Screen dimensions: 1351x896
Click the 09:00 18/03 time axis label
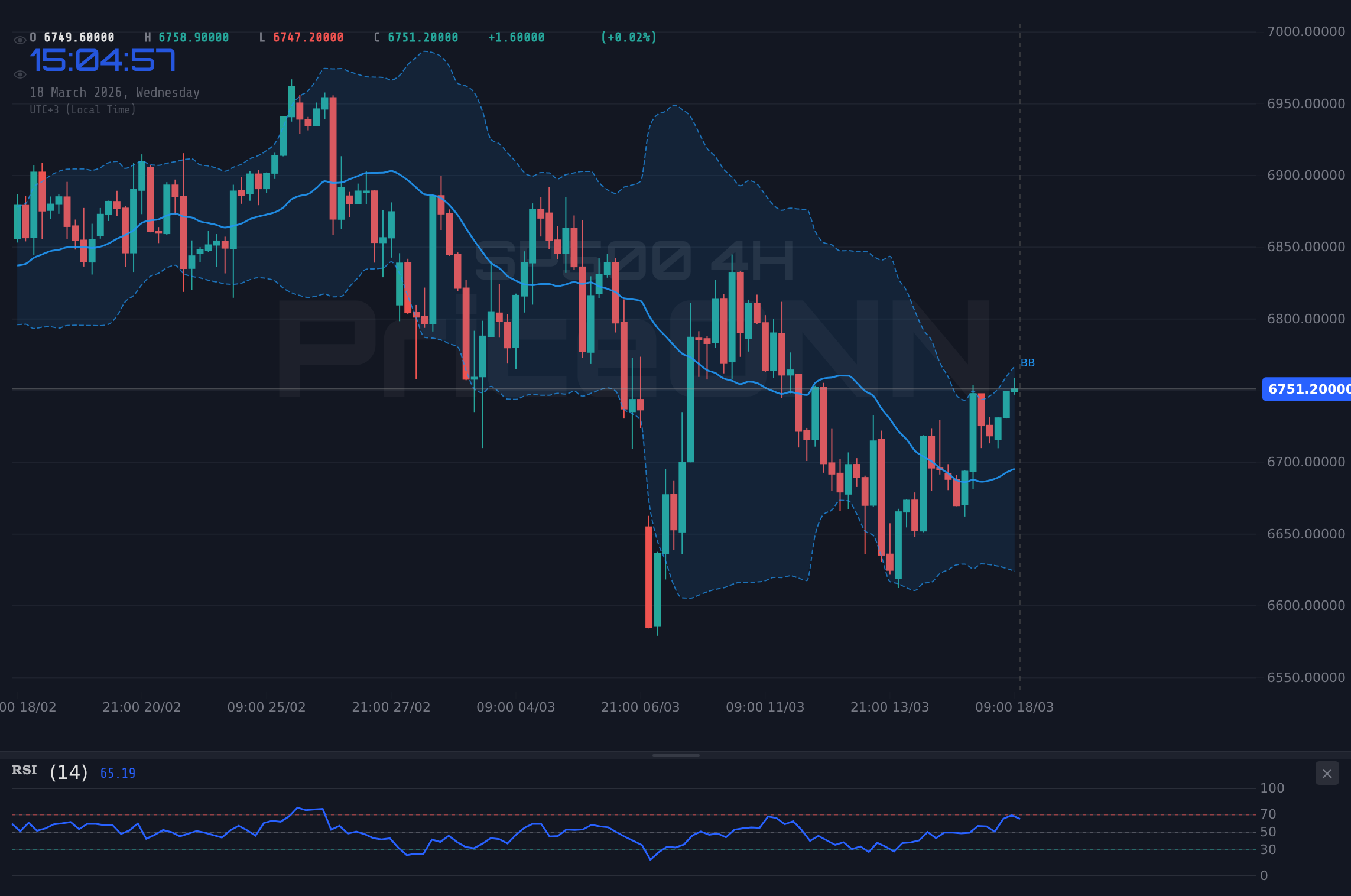point(1014,706)
